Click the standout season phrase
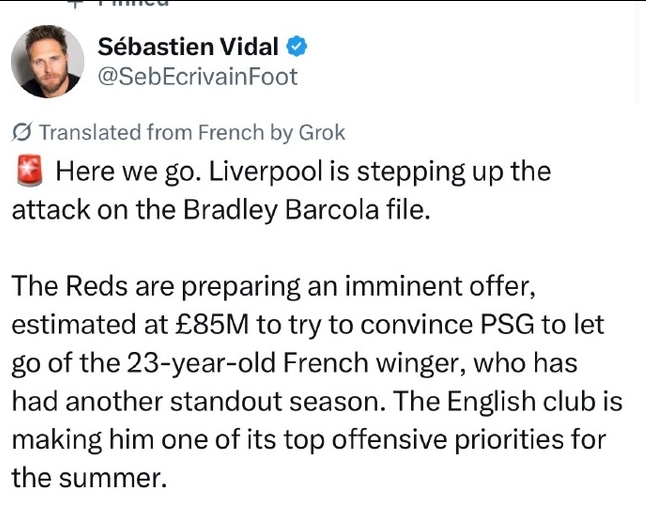This screenshot has height=514, width=646. coord(278,401)
